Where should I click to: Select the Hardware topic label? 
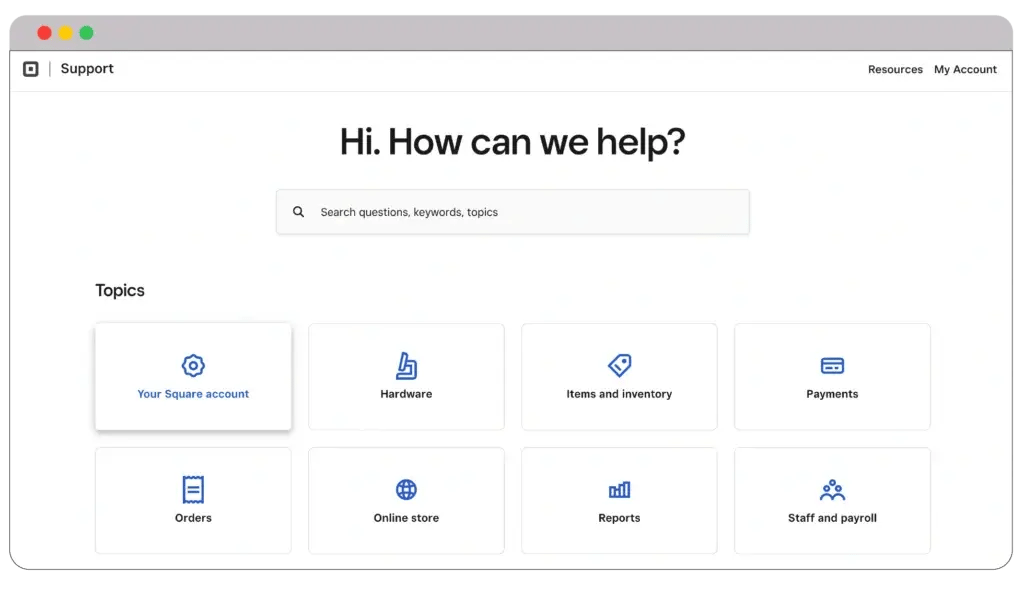(406, 394)
